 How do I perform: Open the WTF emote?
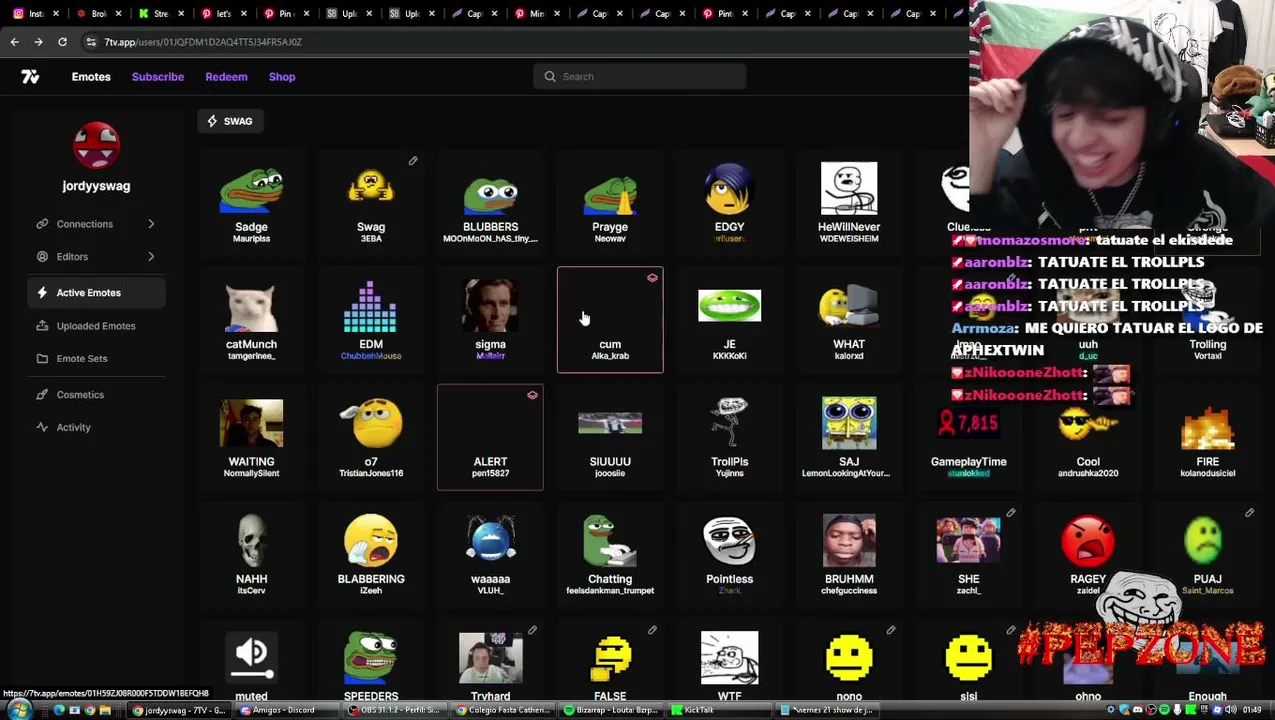[x=729, y=662]
